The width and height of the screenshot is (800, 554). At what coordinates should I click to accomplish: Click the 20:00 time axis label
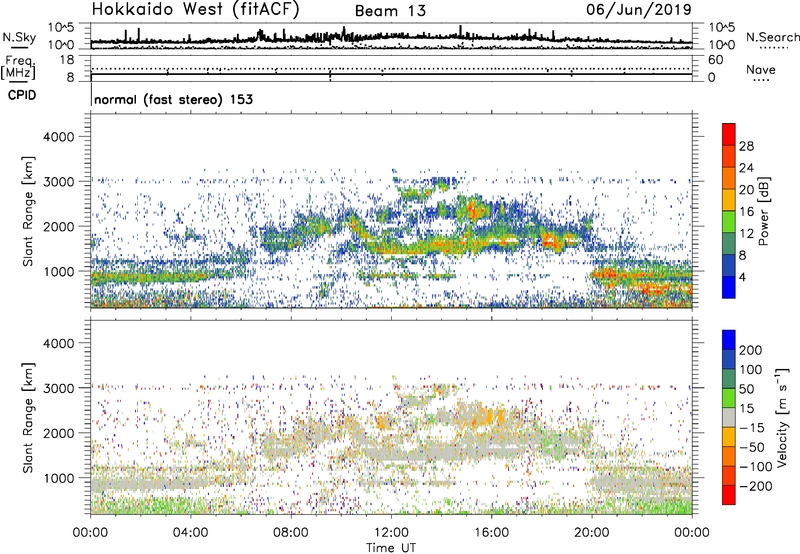click(x=592, y=533)
